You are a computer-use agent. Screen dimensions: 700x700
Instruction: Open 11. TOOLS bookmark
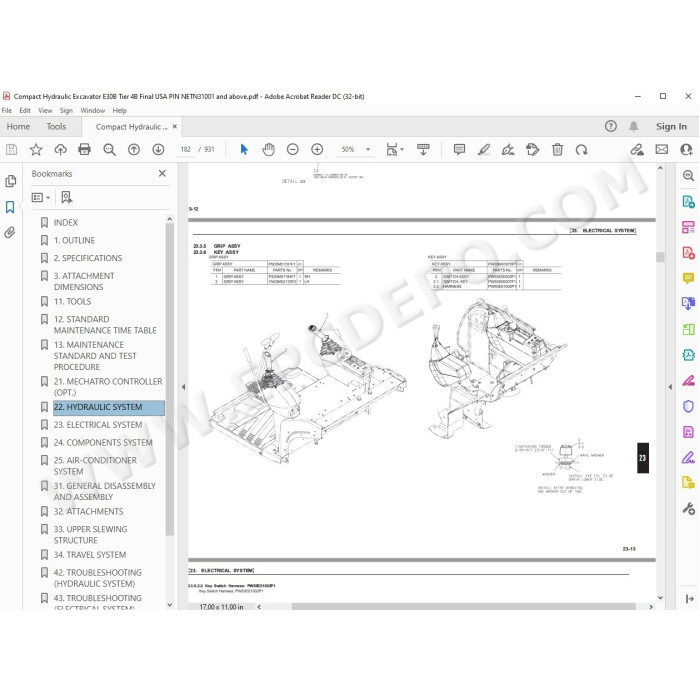pyautogui.click(x=72, y=302)
